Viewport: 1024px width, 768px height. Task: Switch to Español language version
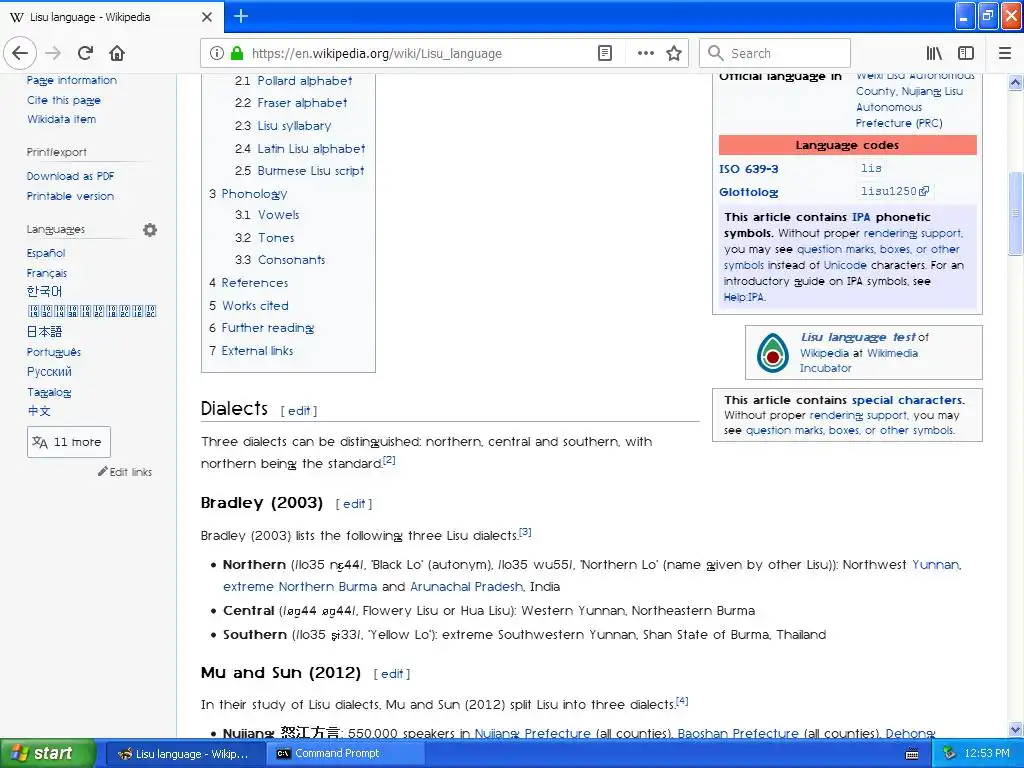pyautogui.click(x=46, y=253)
